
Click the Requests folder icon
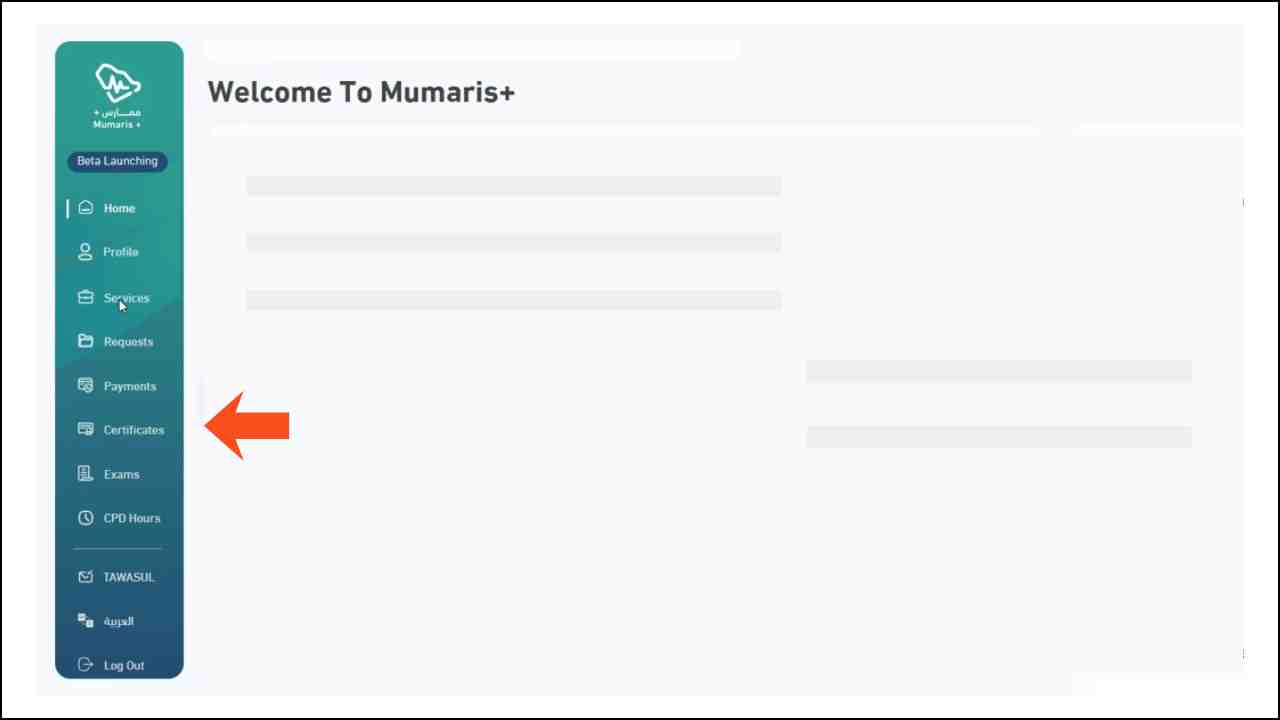[x=85, y=341]
